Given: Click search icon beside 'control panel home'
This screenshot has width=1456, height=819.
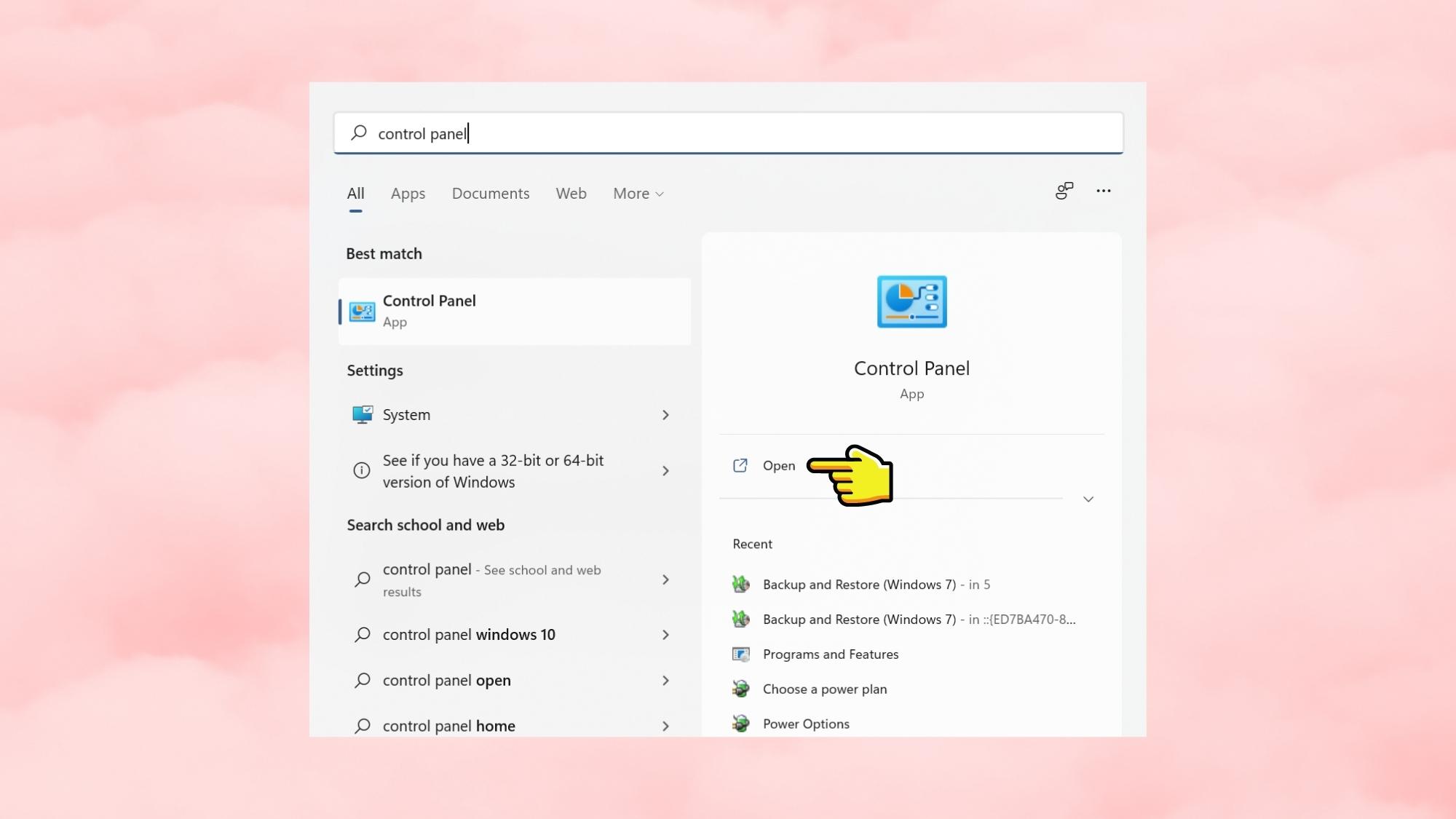Looking at the screenshot, I should [362, 726].
